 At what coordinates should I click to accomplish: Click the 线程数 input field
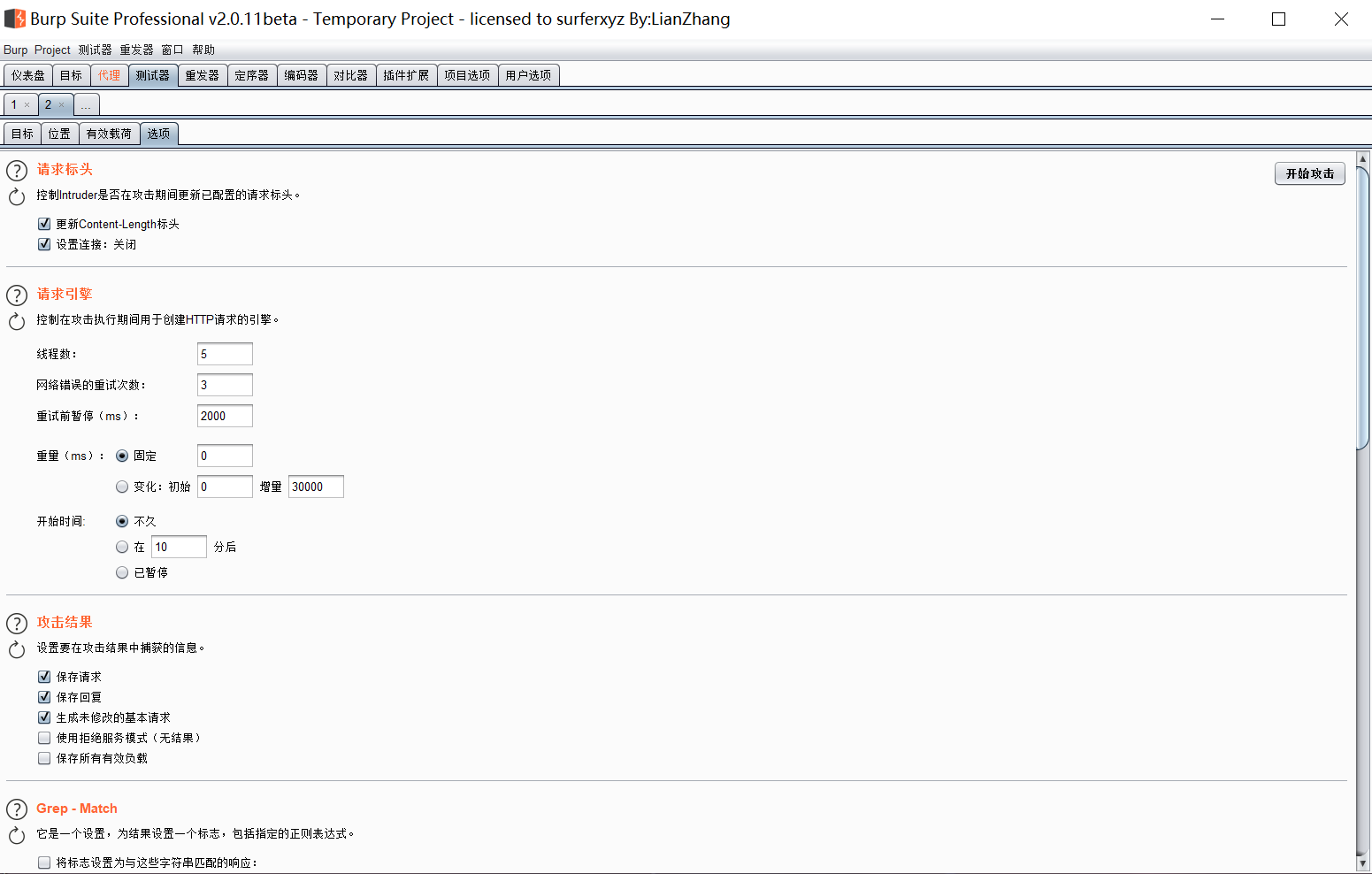click(225, 354)
